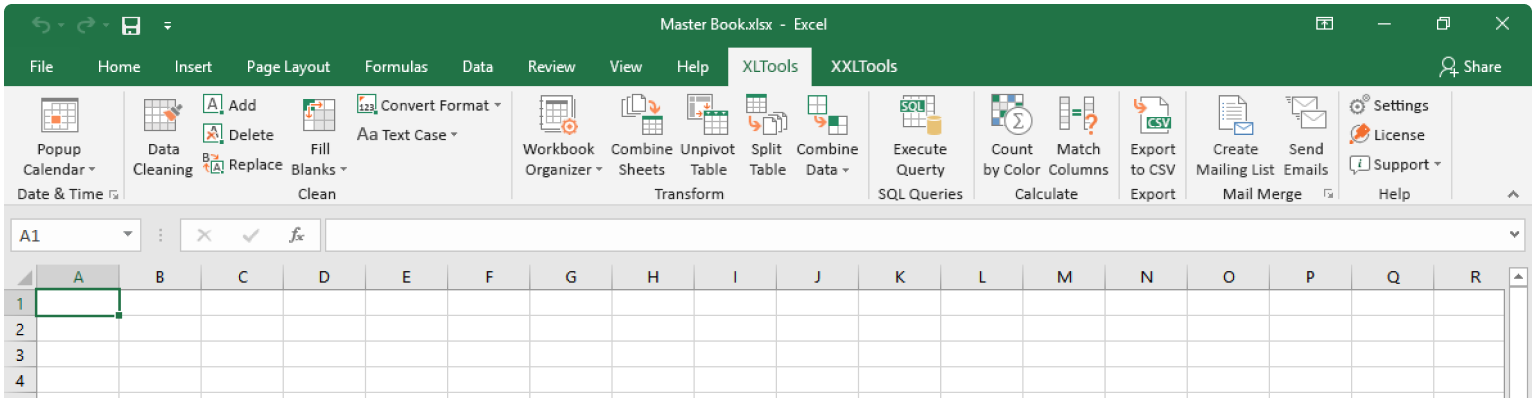The height and width of the screenshot is (398, 1536).
Task: Click the Share button
Action: click(x=1471, y=67)
